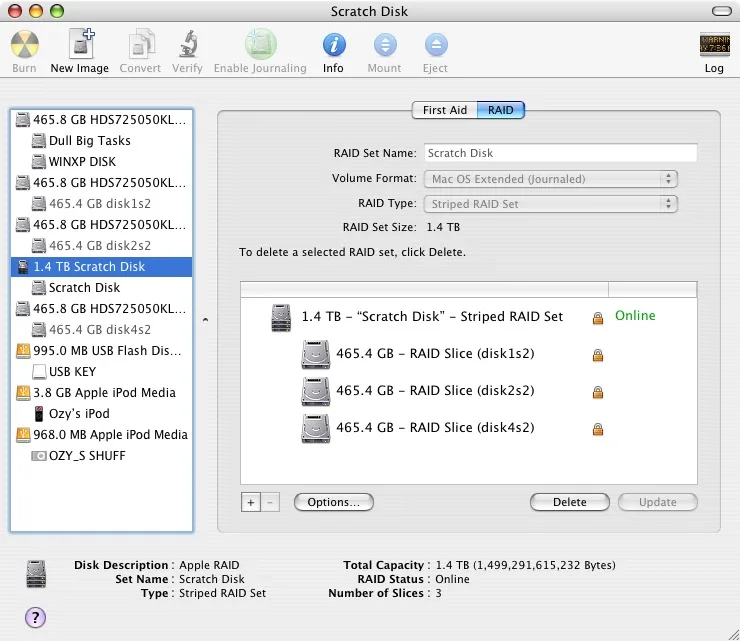Open help with the question mark button
740x641 pixels.
click(35, 617)
